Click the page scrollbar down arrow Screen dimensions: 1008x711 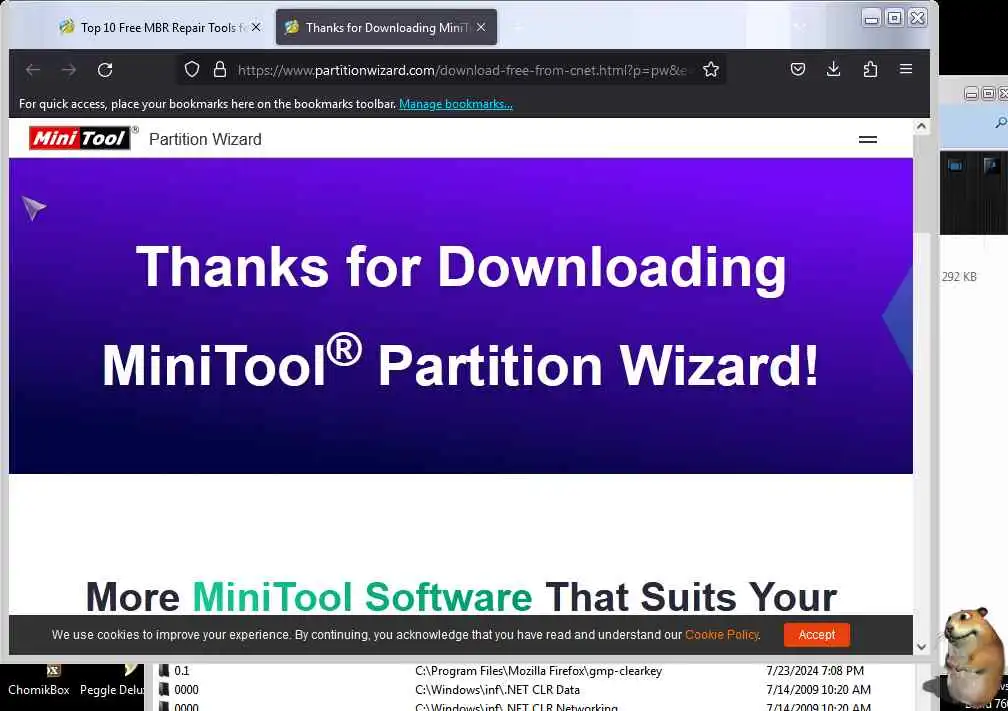click(921, 647)
